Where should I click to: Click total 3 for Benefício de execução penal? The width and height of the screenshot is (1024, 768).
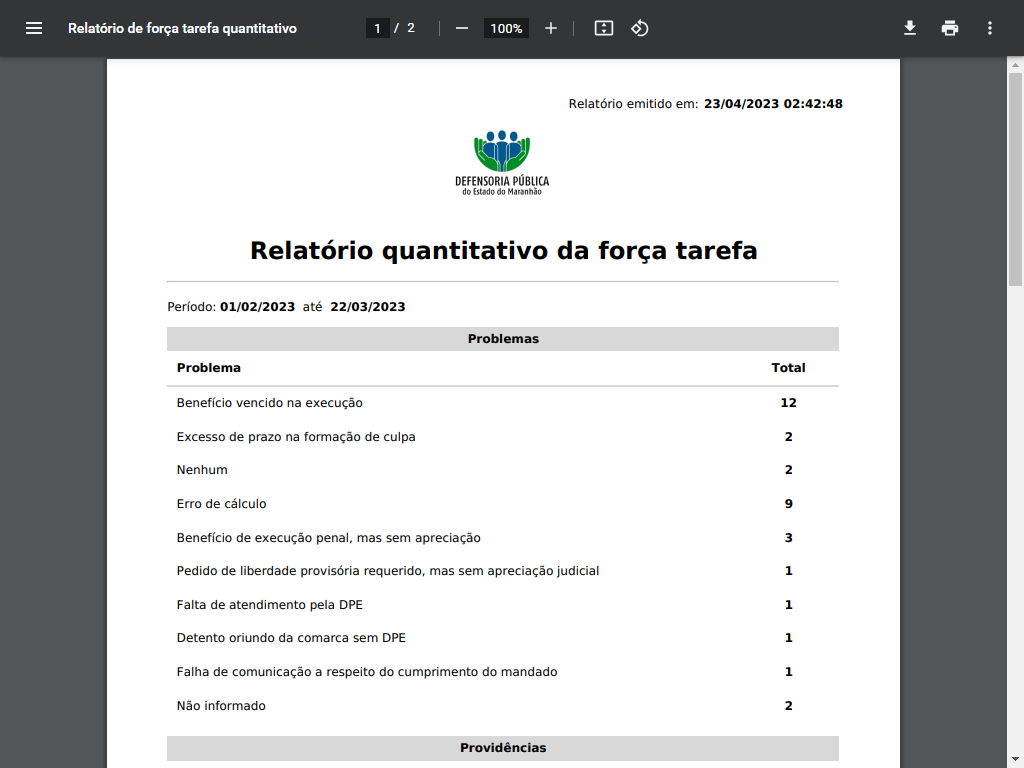click(x=788, y=538)
